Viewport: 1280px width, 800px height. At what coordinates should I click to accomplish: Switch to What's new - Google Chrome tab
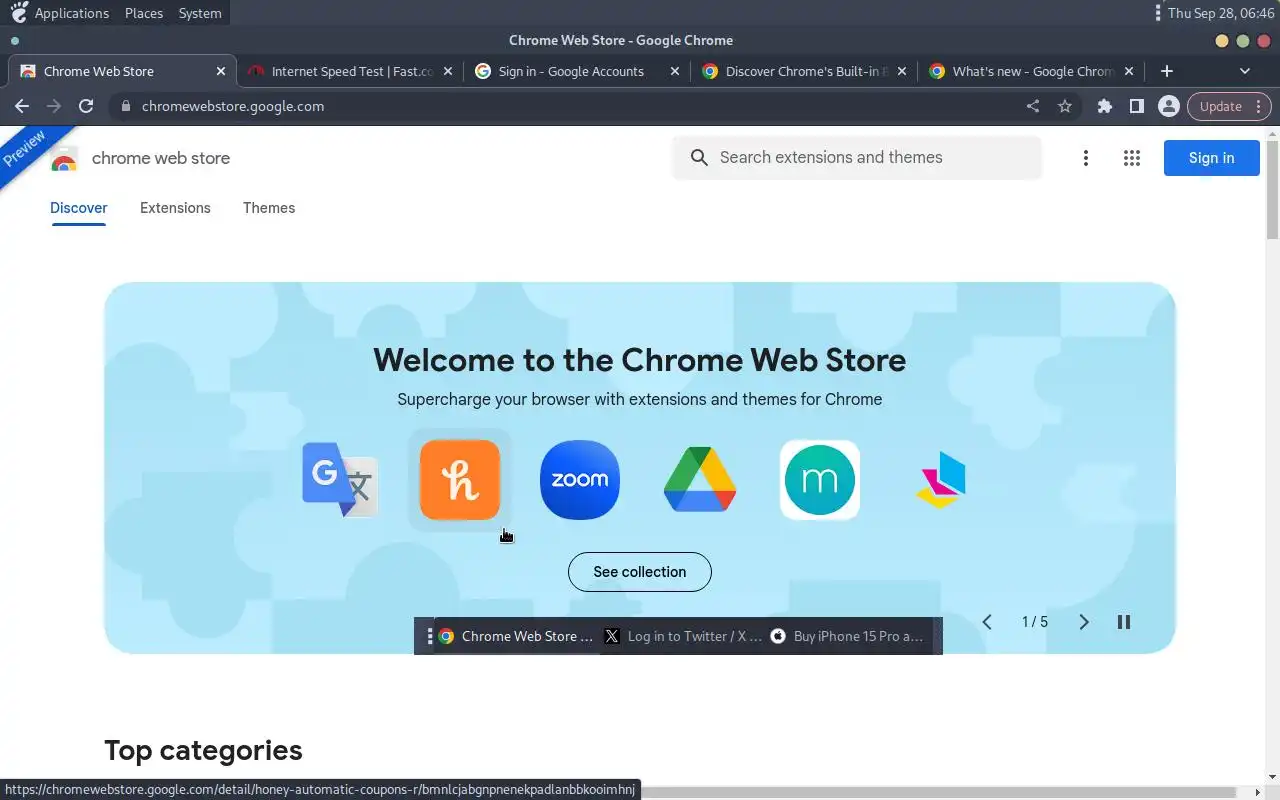[1031, 71]
